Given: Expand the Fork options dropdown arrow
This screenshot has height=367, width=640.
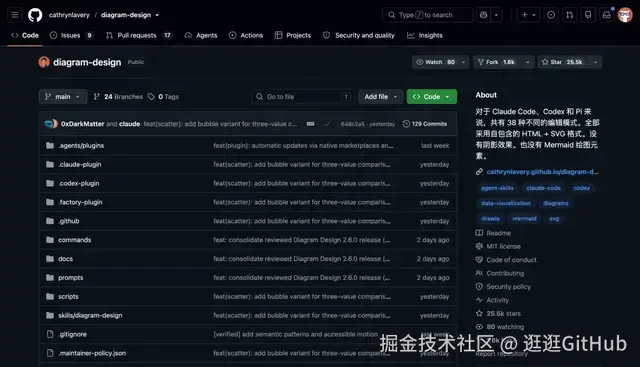Looking at the screenshot, I should tap(527, 62).
